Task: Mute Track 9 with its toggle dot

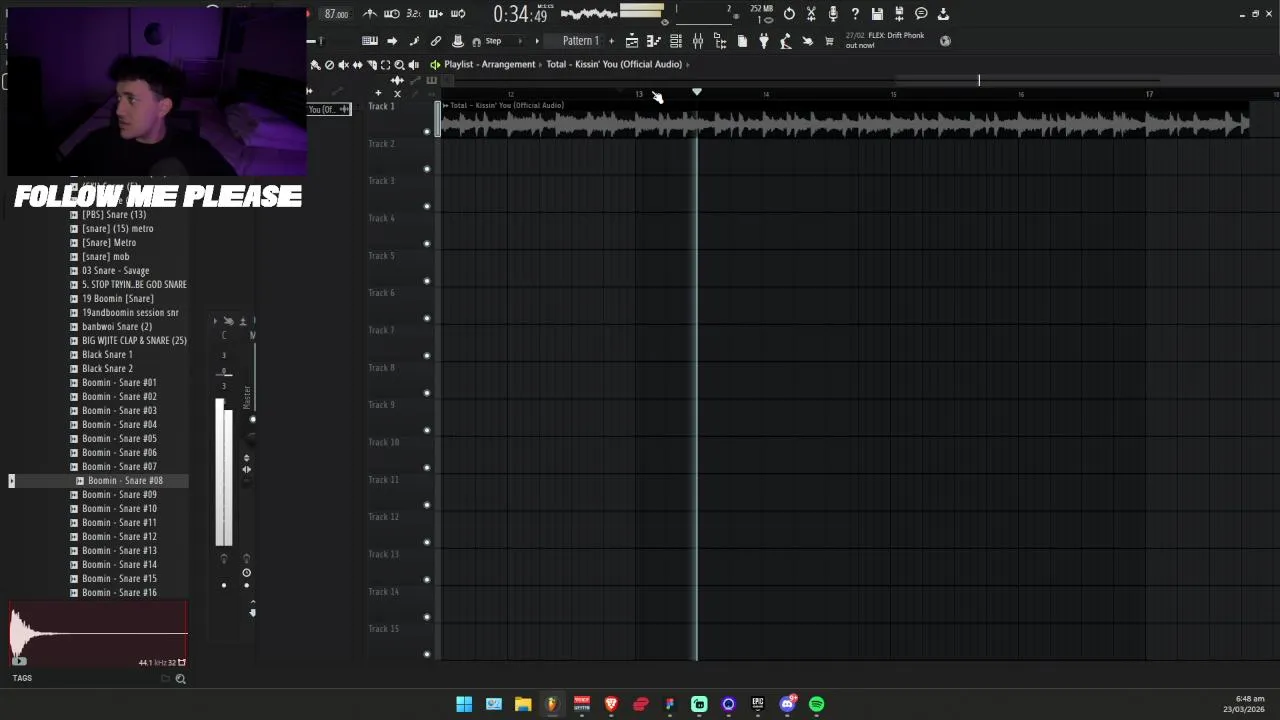Action: click(427, 430)
